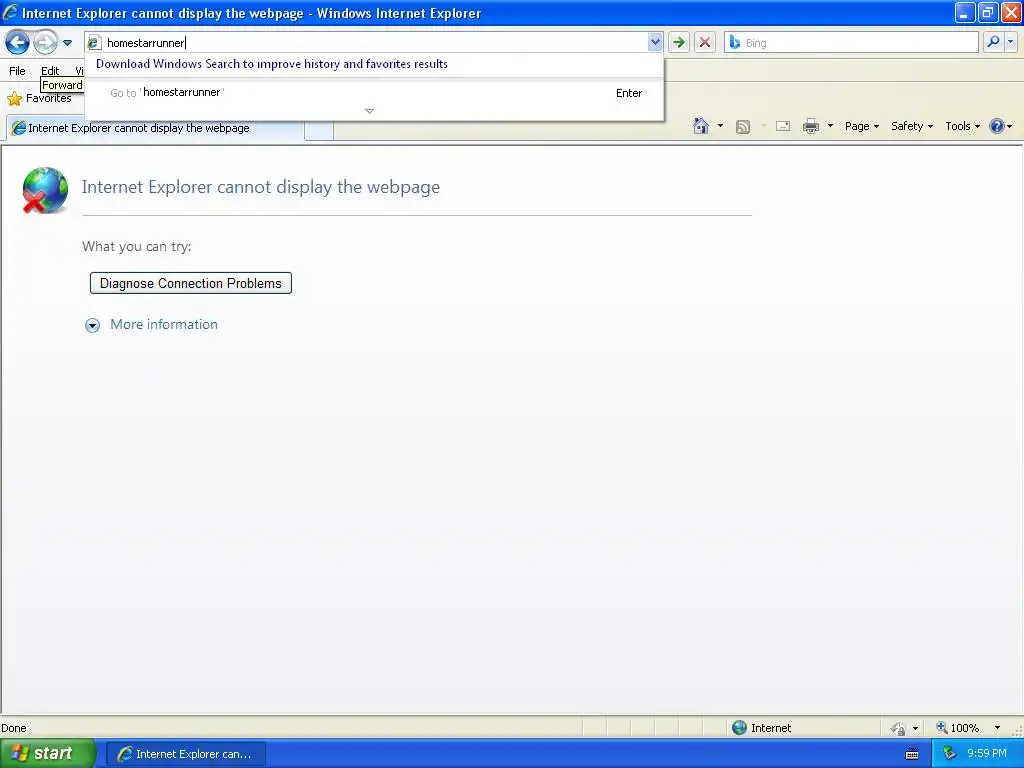Click the green Go arrow button
This screenshot has height=768, width=1024.
(679, 42)
